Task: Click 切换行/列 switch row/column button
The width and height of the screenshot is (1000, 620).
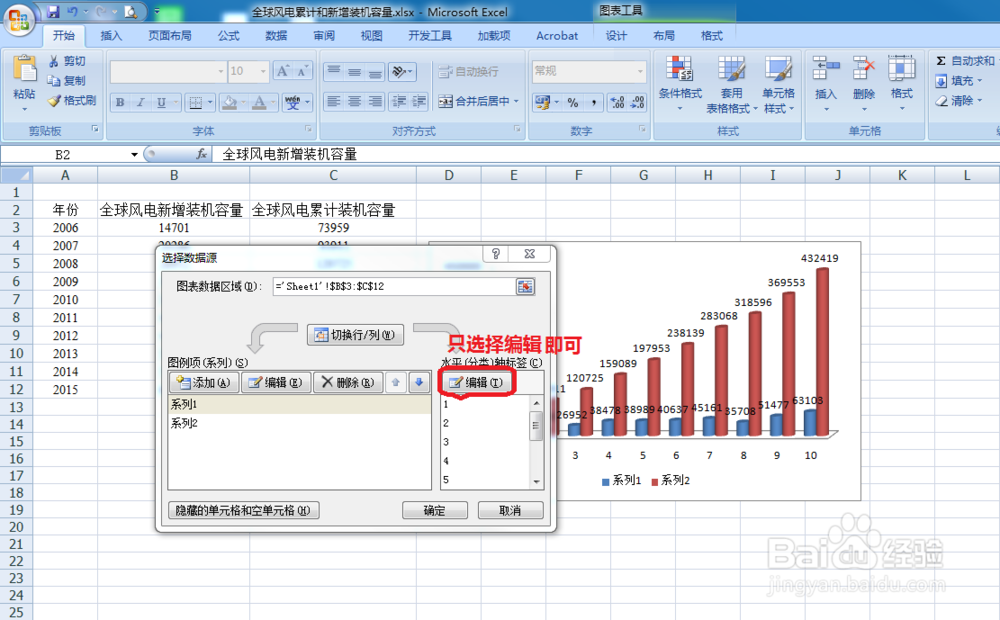Action: pyautogui.click(x=355, y=335)
